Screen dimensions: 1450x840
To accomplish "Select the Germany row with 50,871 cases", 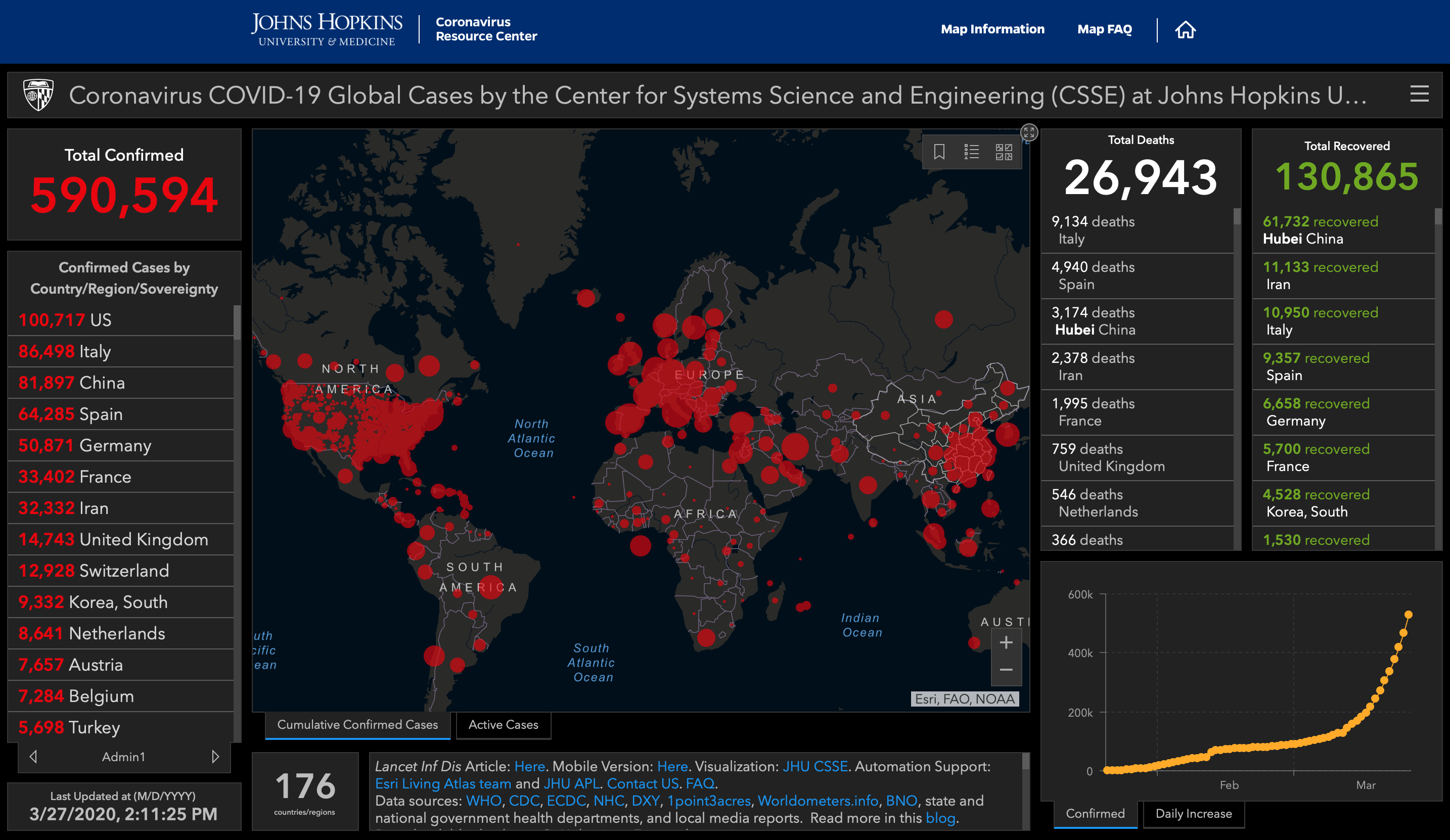I will click(121, 445).
